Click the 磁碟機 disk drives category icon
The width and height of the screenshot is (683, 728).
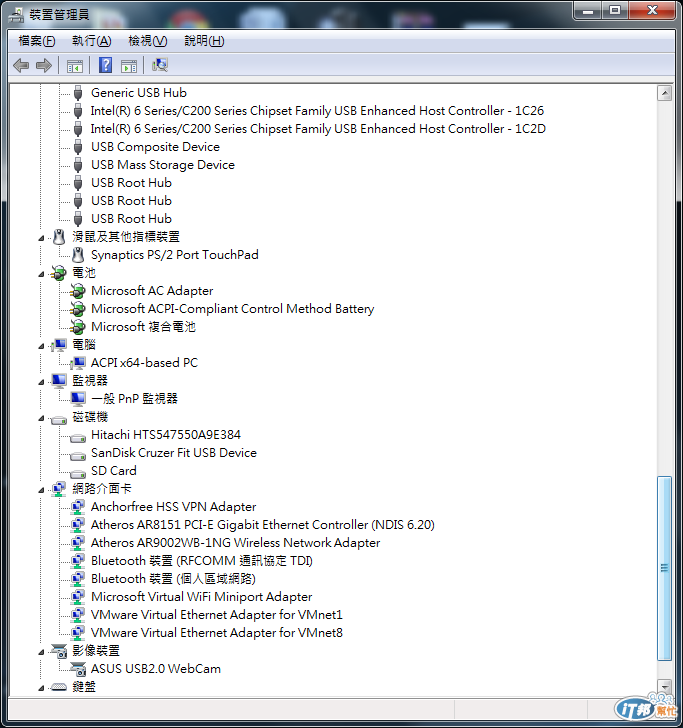tap(59, 419)
